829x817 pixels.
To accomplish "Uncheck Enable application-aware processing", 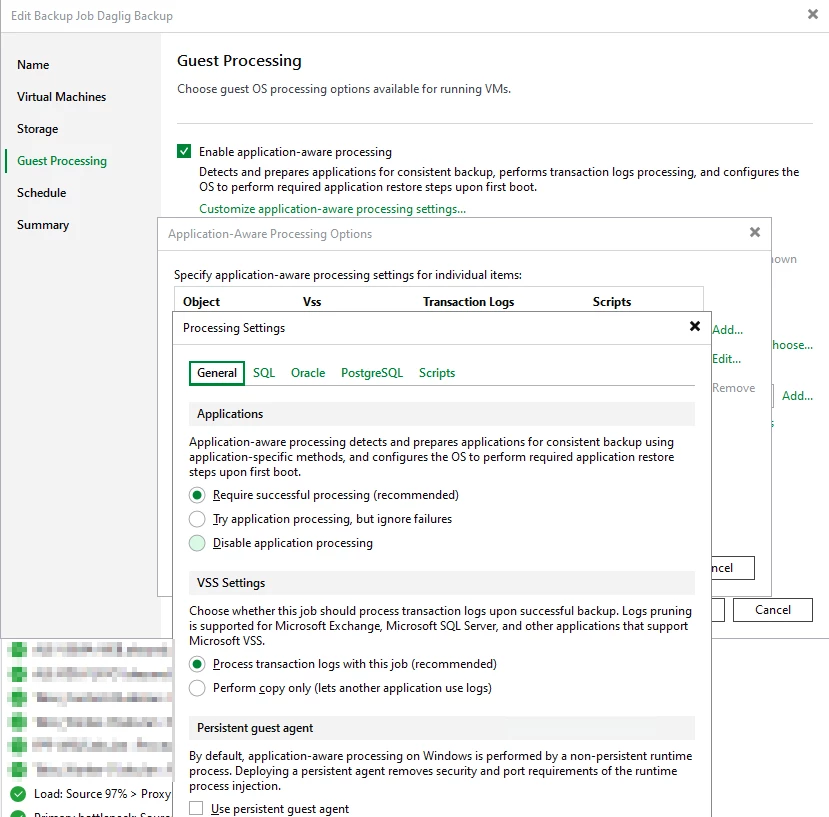I will (x=184, y=151).
